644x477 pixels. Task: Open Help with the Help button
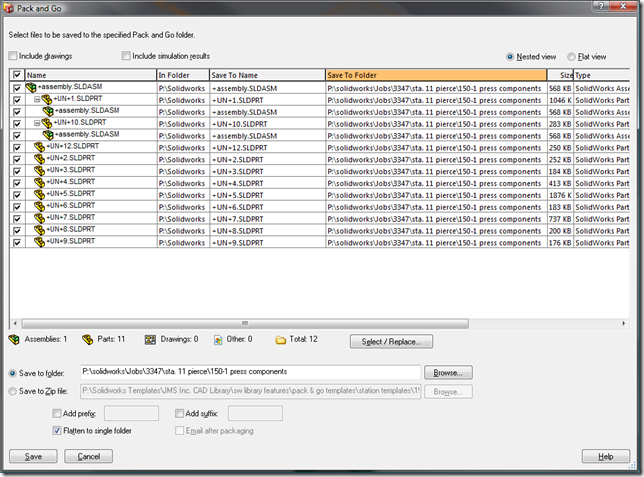(x=606, y=456)
